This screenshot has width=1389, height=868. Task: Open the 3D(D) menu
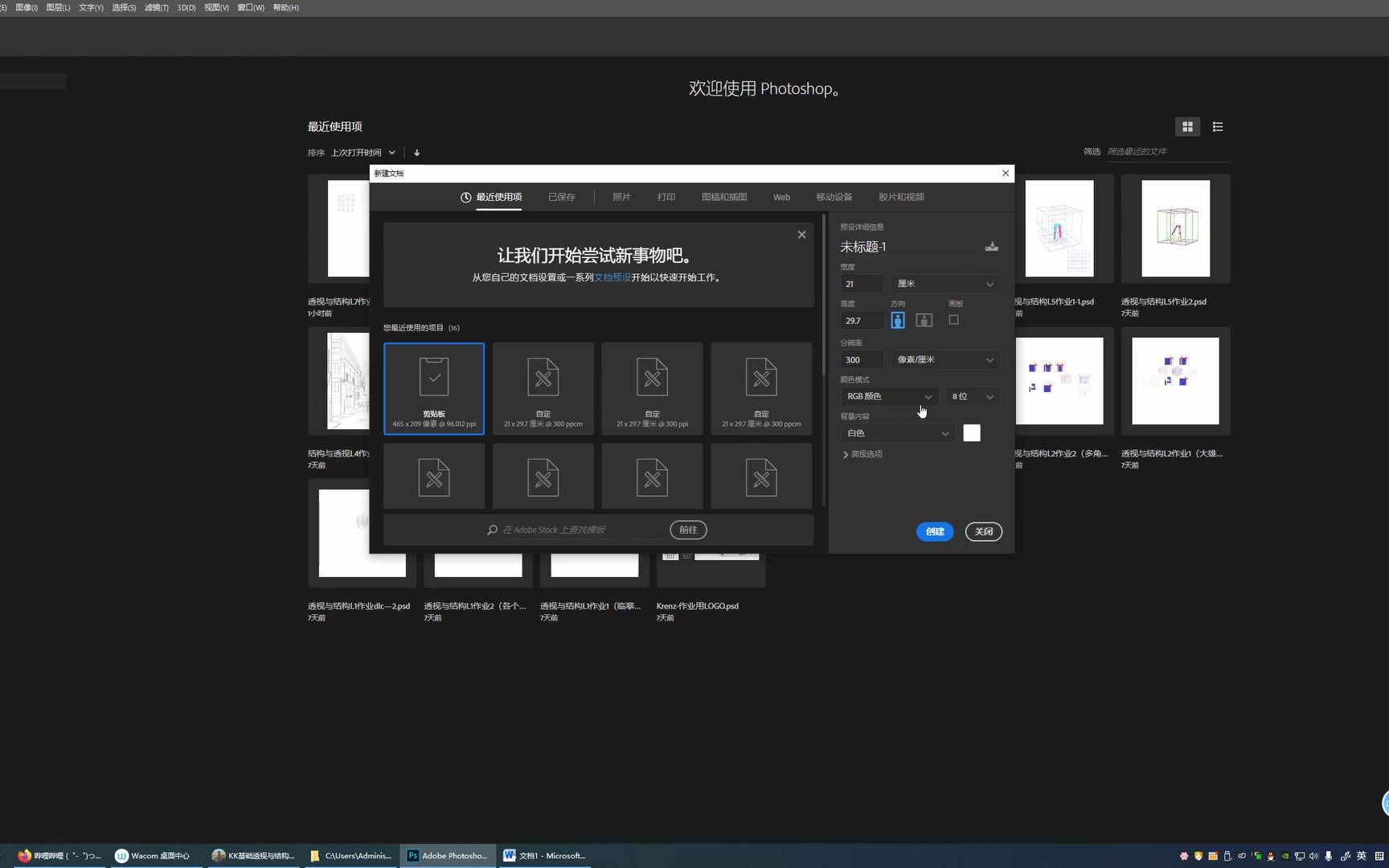coord(186,7)
